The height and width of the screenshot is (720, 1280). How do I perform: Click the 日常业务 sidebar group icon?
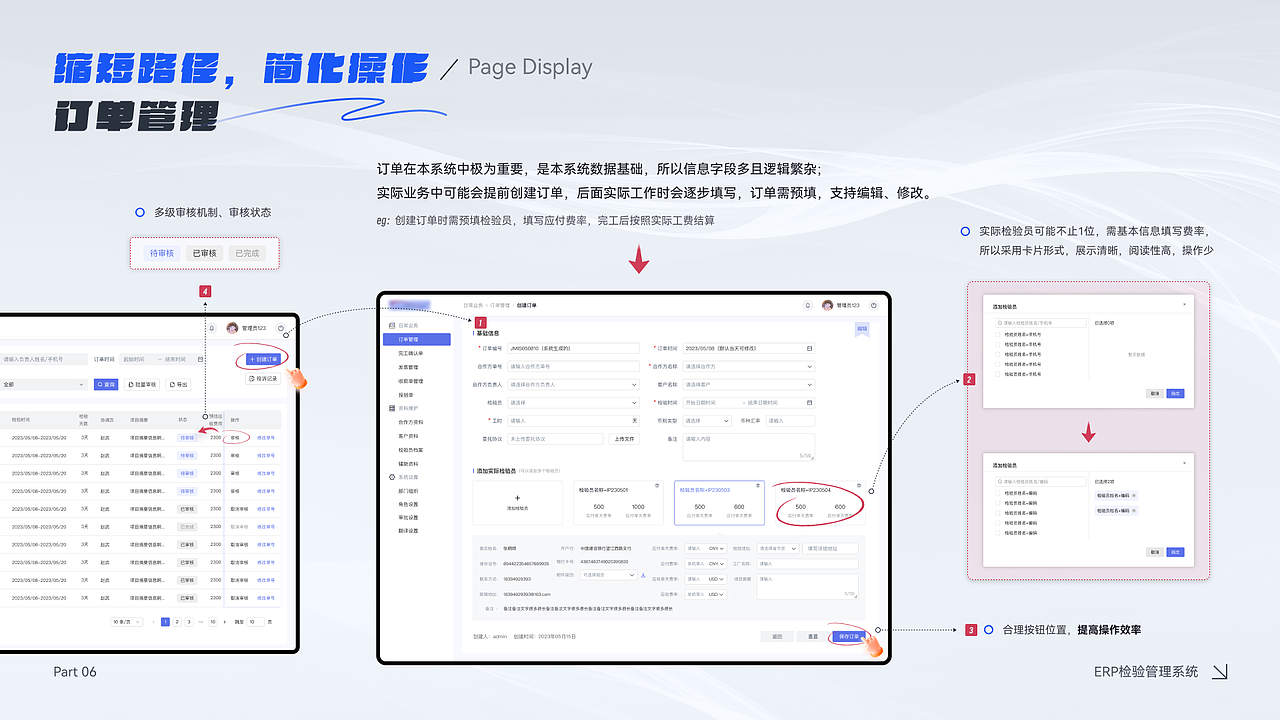391,326
